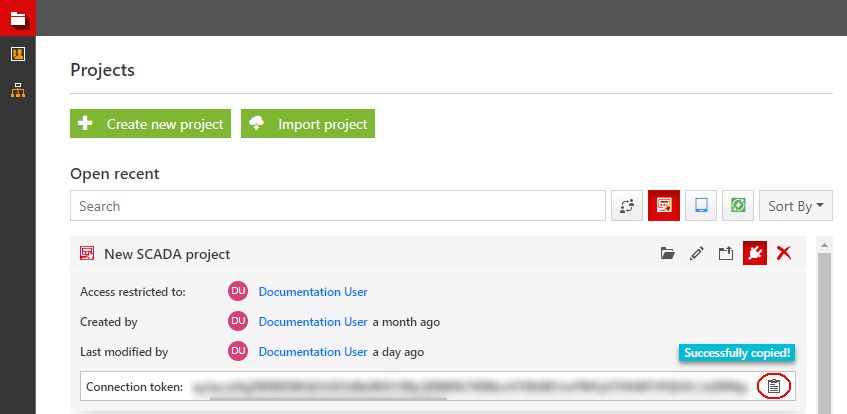
Task: Export New SCADA project
Action: (x=725, y=253)
